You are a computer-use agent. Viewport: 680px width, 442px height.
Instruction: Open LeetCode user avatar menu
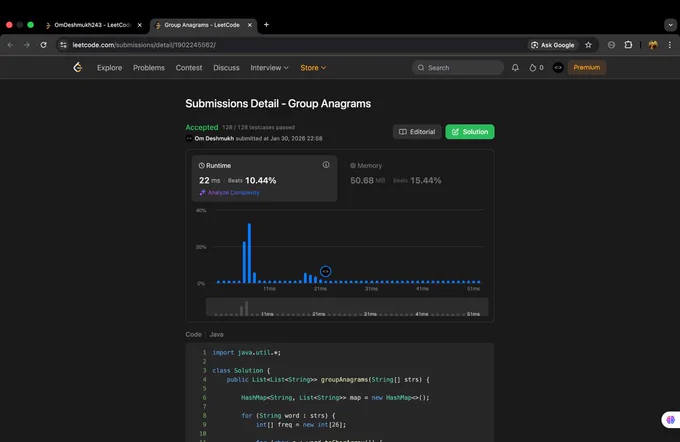pos(558,68)
